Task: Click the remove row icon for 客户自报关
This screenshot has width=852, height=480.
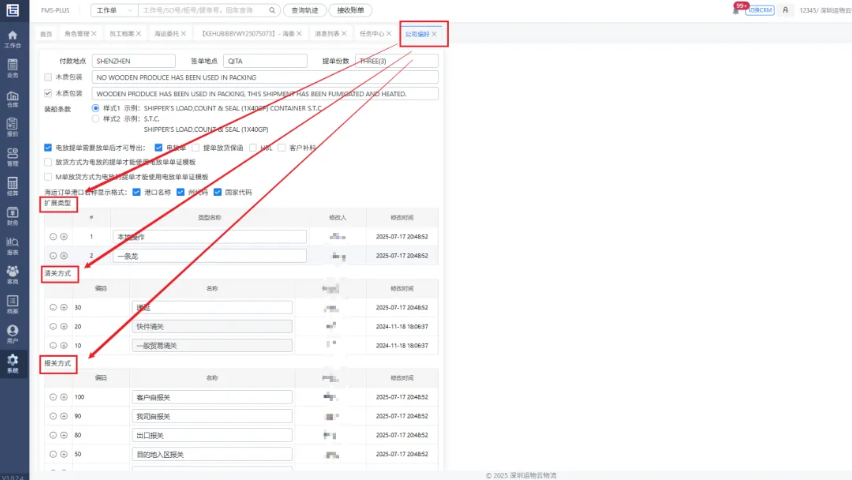Action: (53, 397)
